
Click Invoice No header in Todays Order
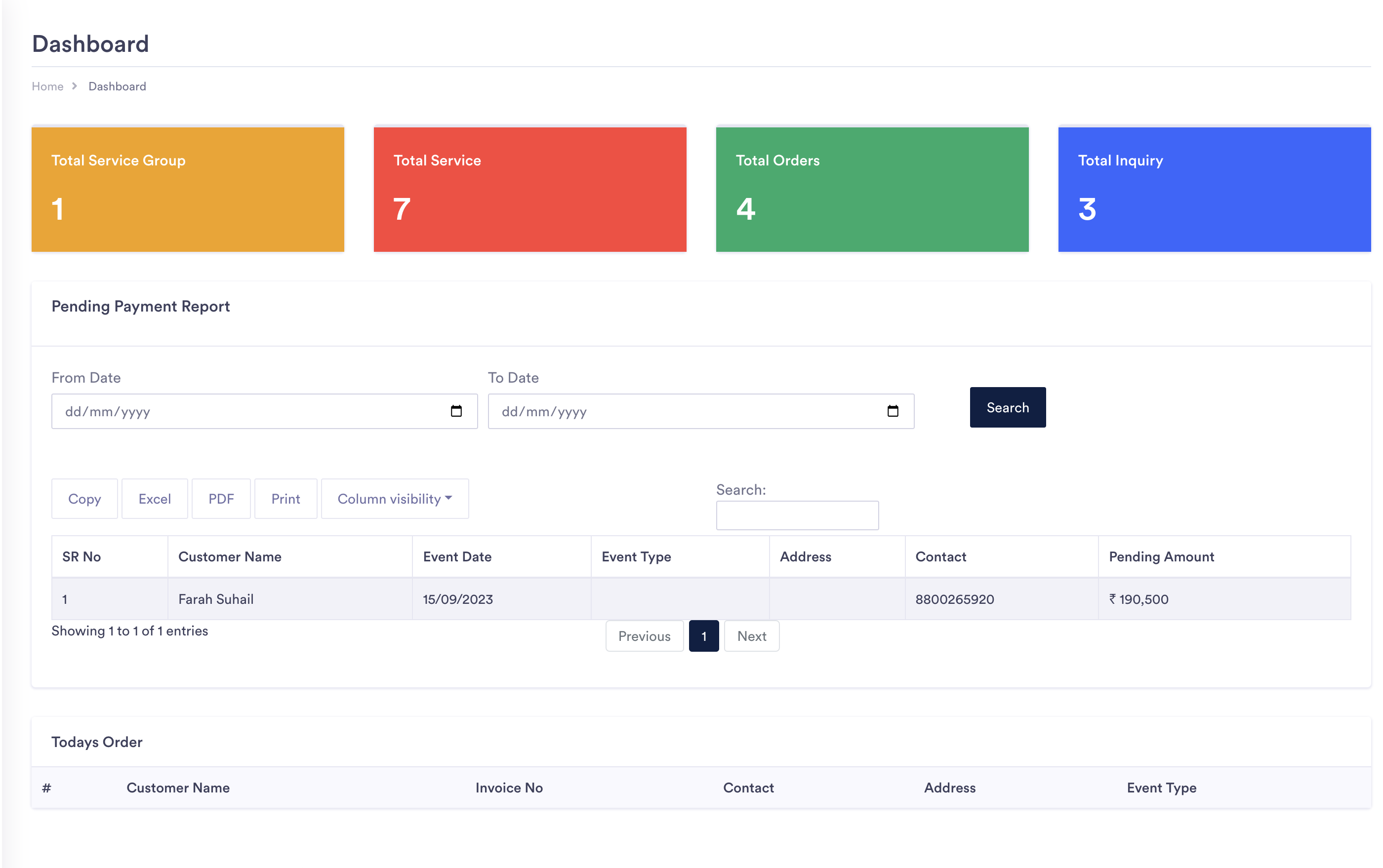(x=509, y=787)
